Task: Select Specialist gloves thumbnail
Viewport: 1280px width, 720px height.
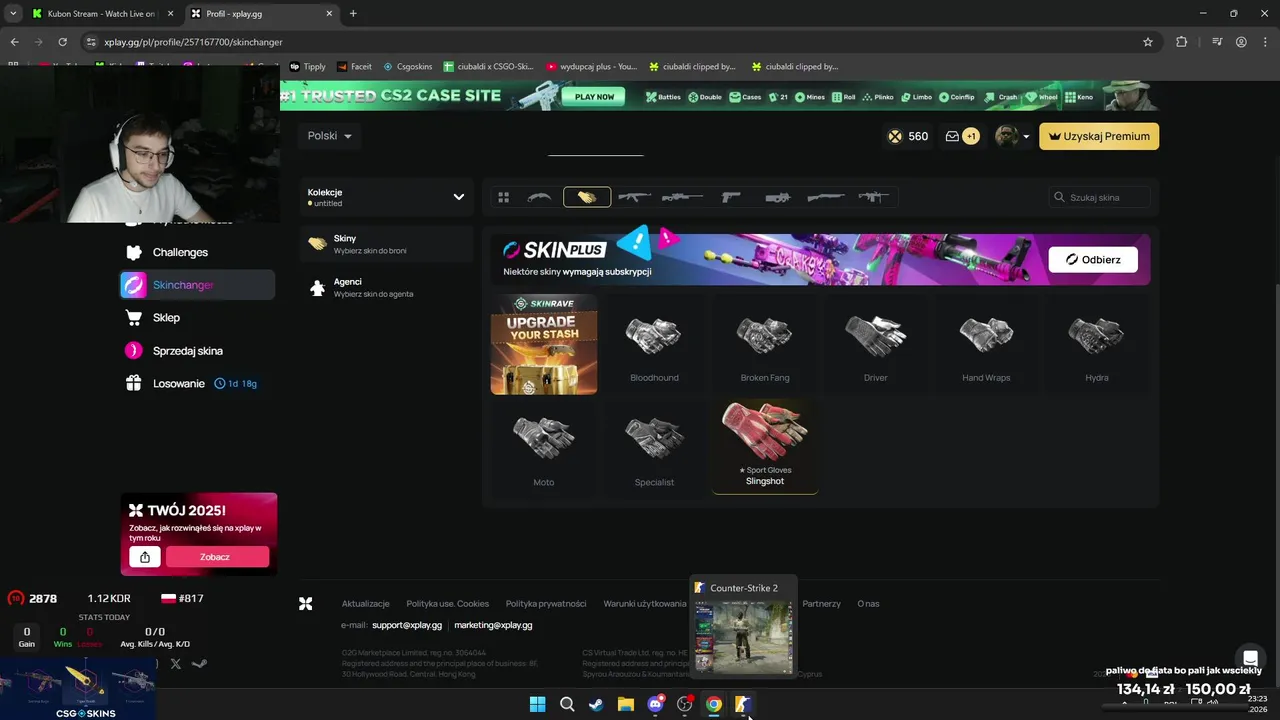Action: (654, 448)
